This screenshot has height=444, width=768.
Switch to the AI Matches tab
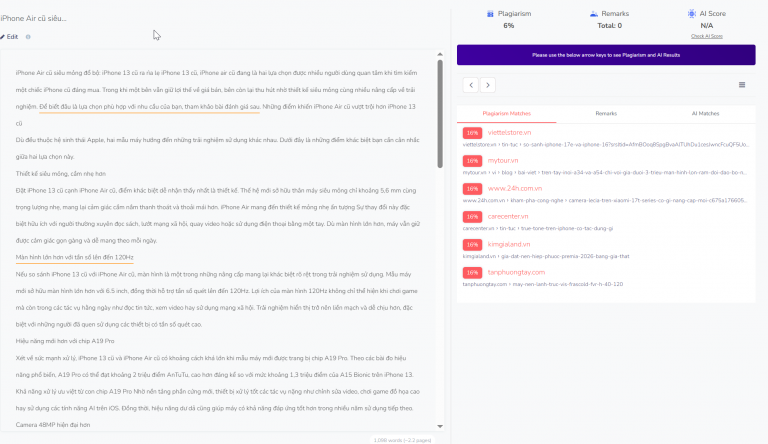click(705, 114)
